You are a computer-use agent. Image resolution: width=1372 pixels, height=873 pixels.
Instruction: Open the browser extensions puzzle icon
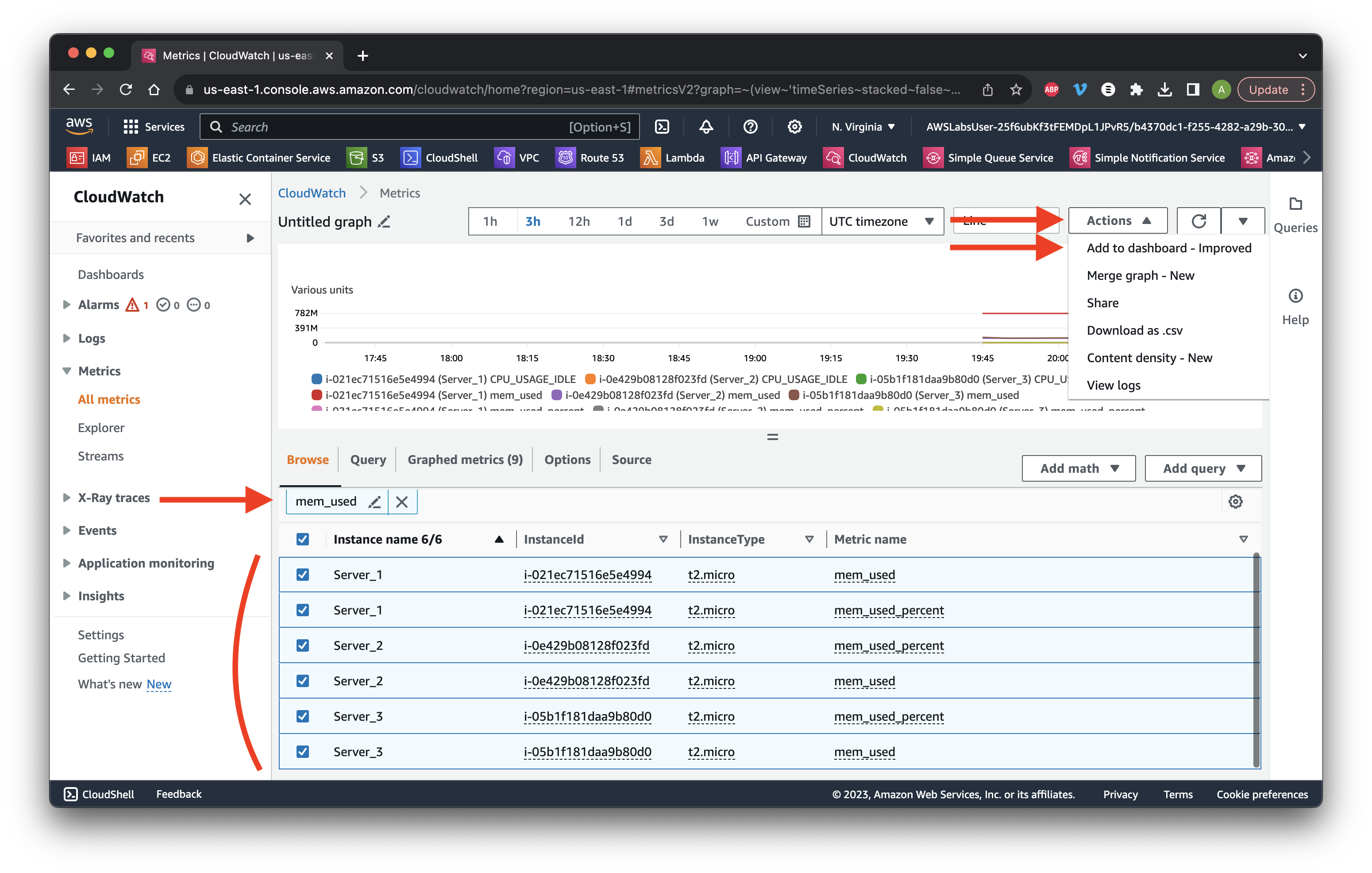pyautogui.click(x=1136, y=89)
